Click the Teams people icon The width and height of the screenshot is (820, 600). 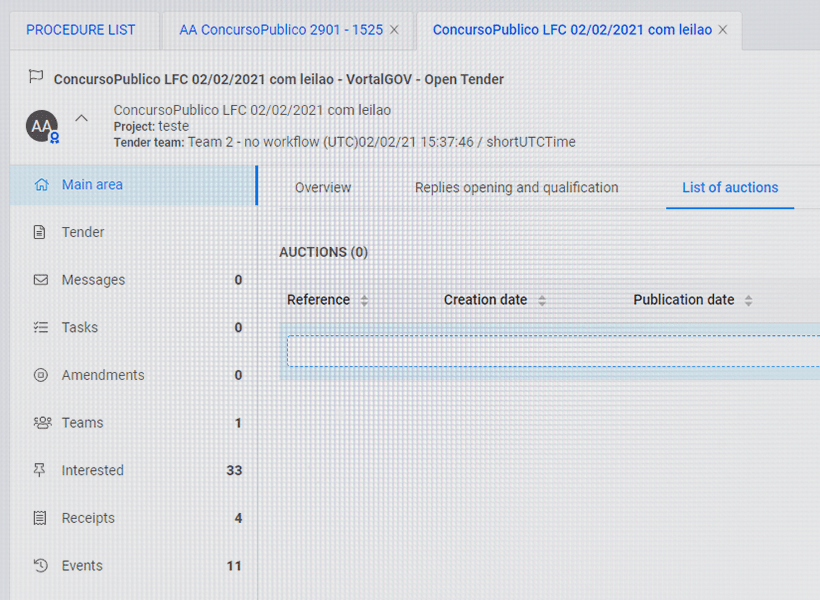(41, 423)
